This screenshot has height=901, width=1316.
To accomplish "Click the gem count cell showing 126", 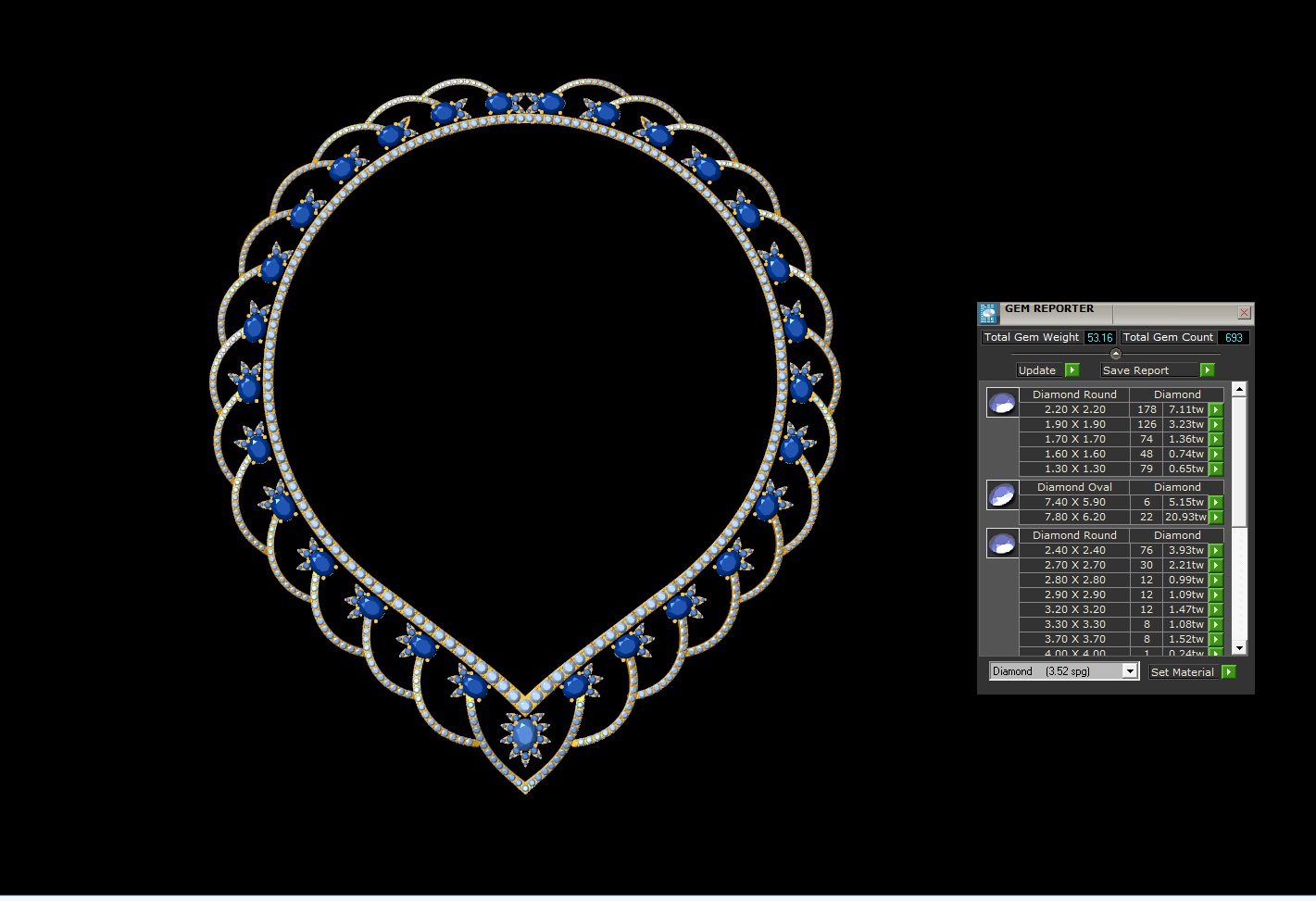I will (x=1147, y=424).
